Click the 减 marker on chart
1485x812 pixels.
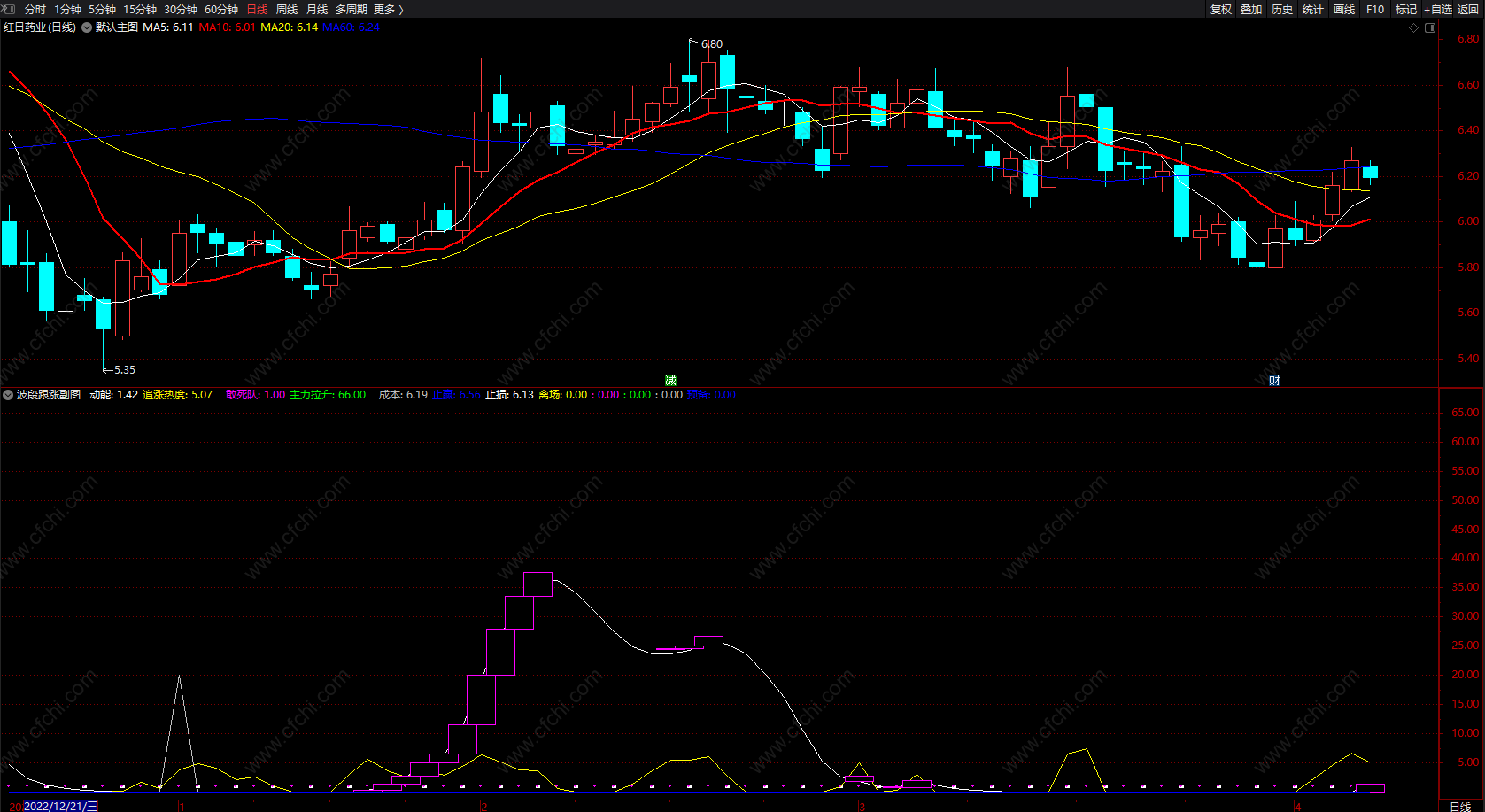tap(670, 381)
